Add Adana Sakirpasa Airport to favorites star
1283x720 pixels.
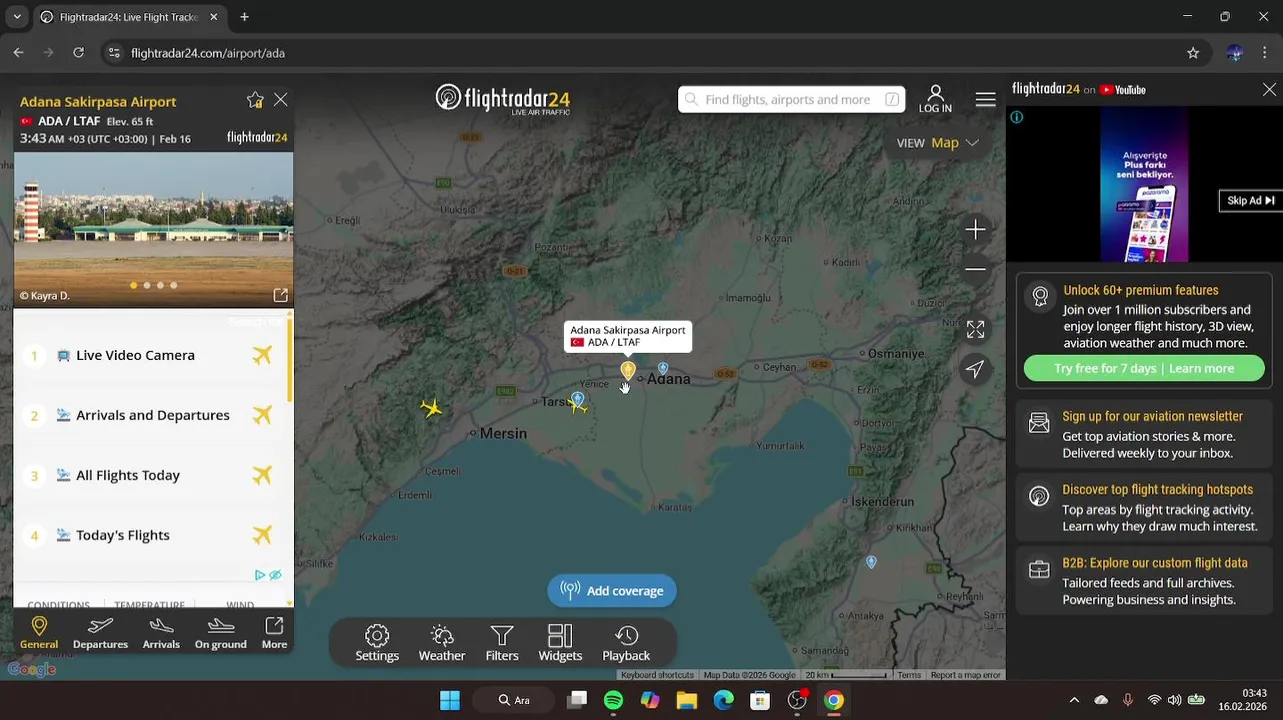point(255,100)
